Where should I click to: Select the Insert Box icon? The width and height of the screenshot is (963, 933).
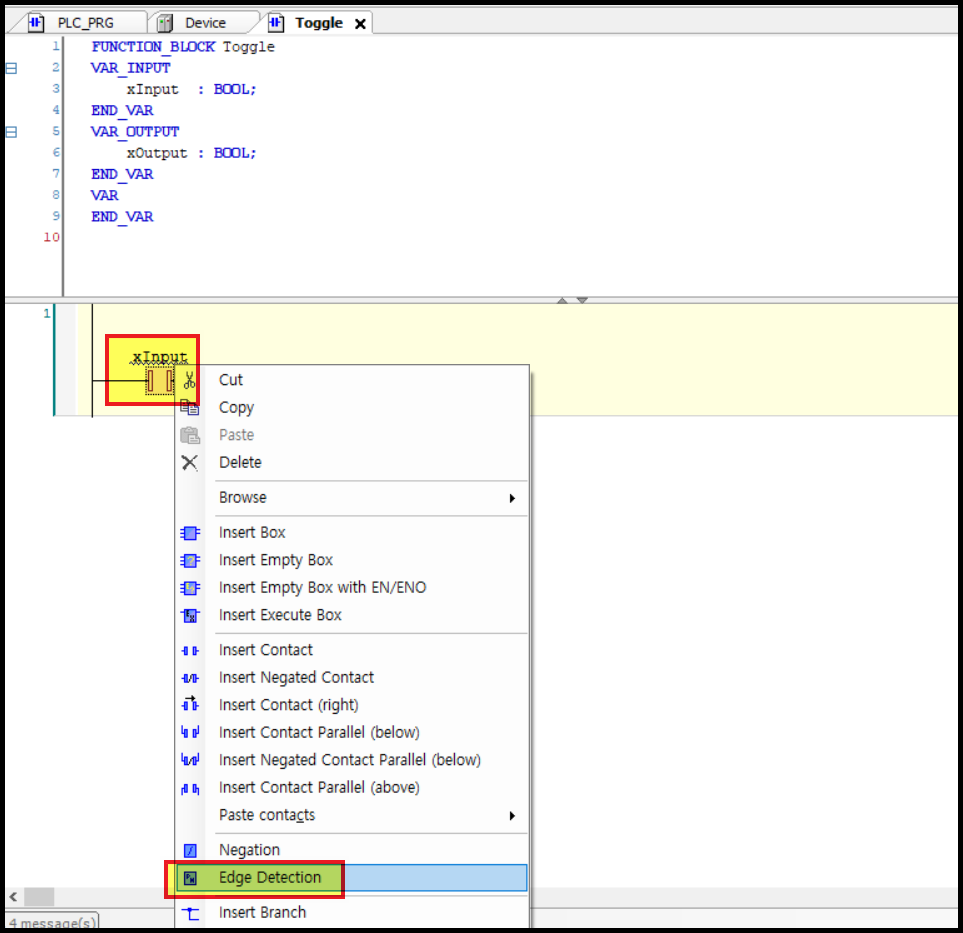tap(190, 532)
